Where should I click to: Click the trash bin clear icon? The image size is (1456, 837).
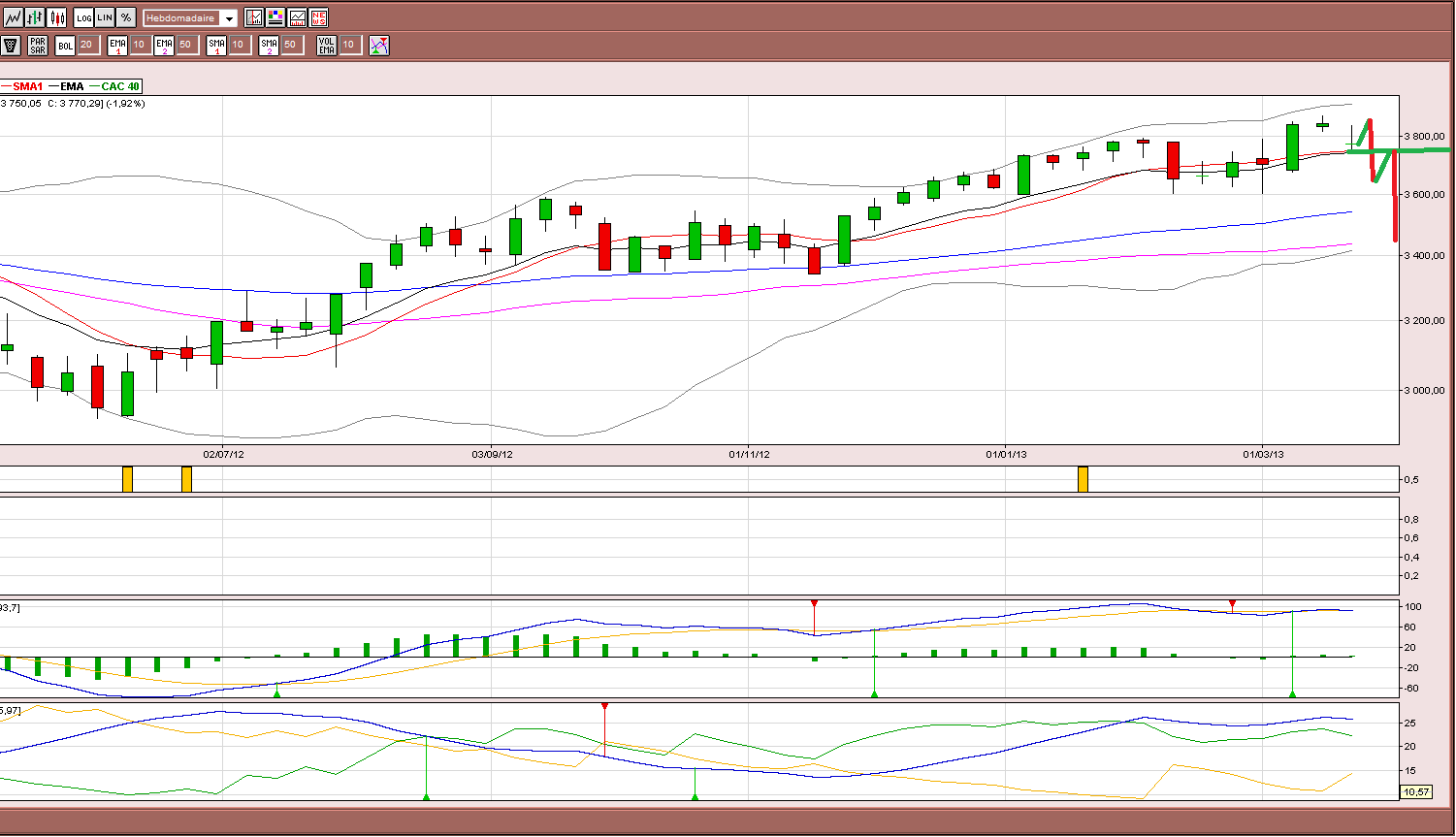[11, 45]
